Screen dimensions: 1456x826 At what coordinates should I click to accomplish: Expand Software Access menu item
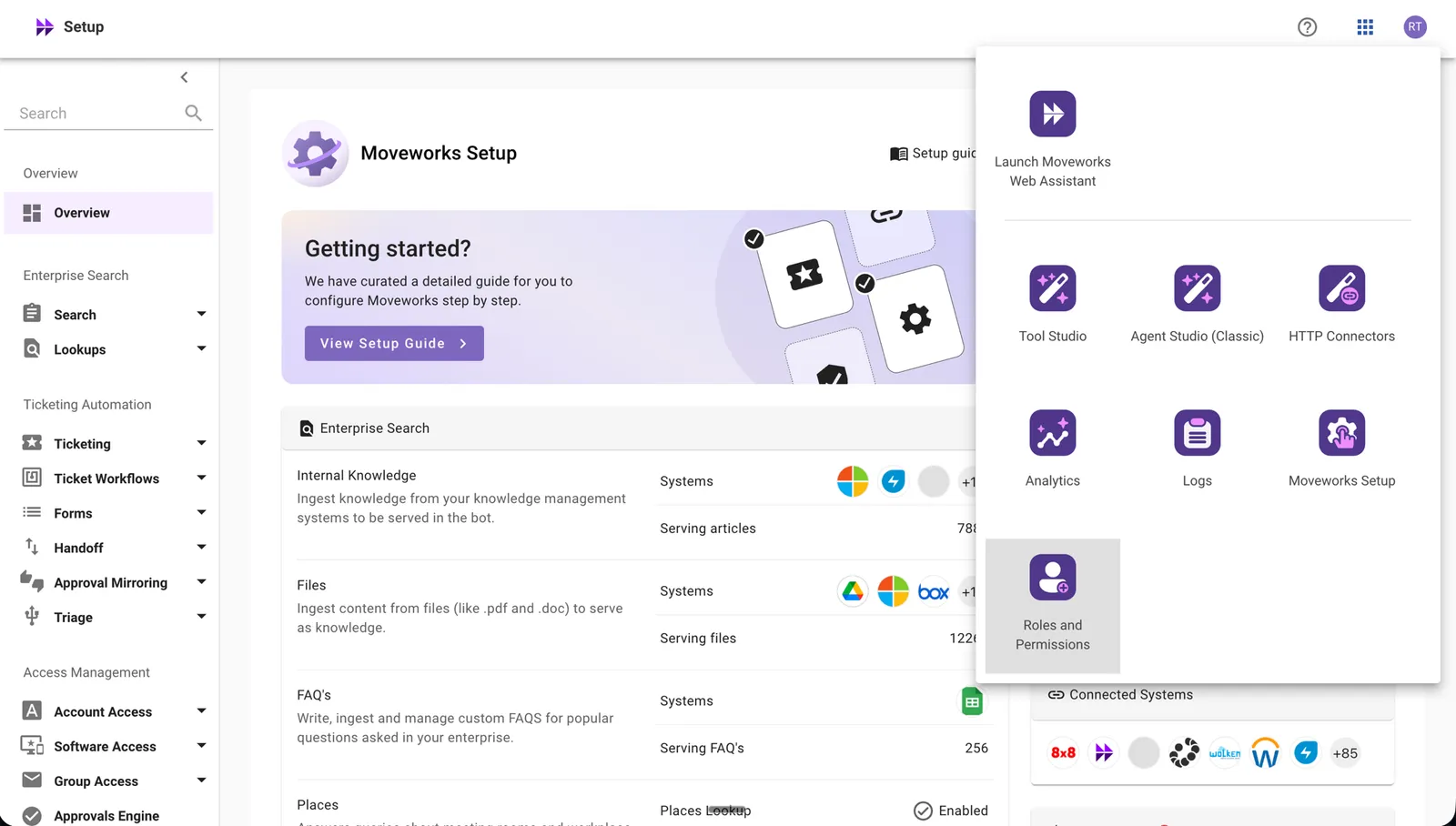202,746
